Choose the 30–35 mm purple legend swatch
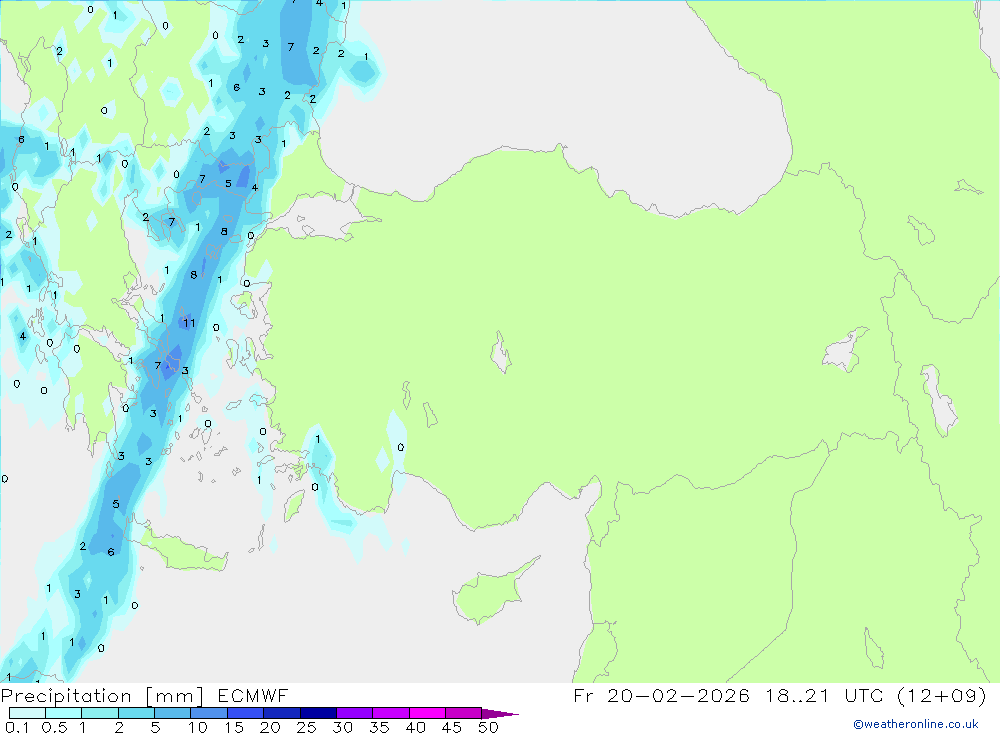The image size is (1000, 733). (x=354, y=713)
